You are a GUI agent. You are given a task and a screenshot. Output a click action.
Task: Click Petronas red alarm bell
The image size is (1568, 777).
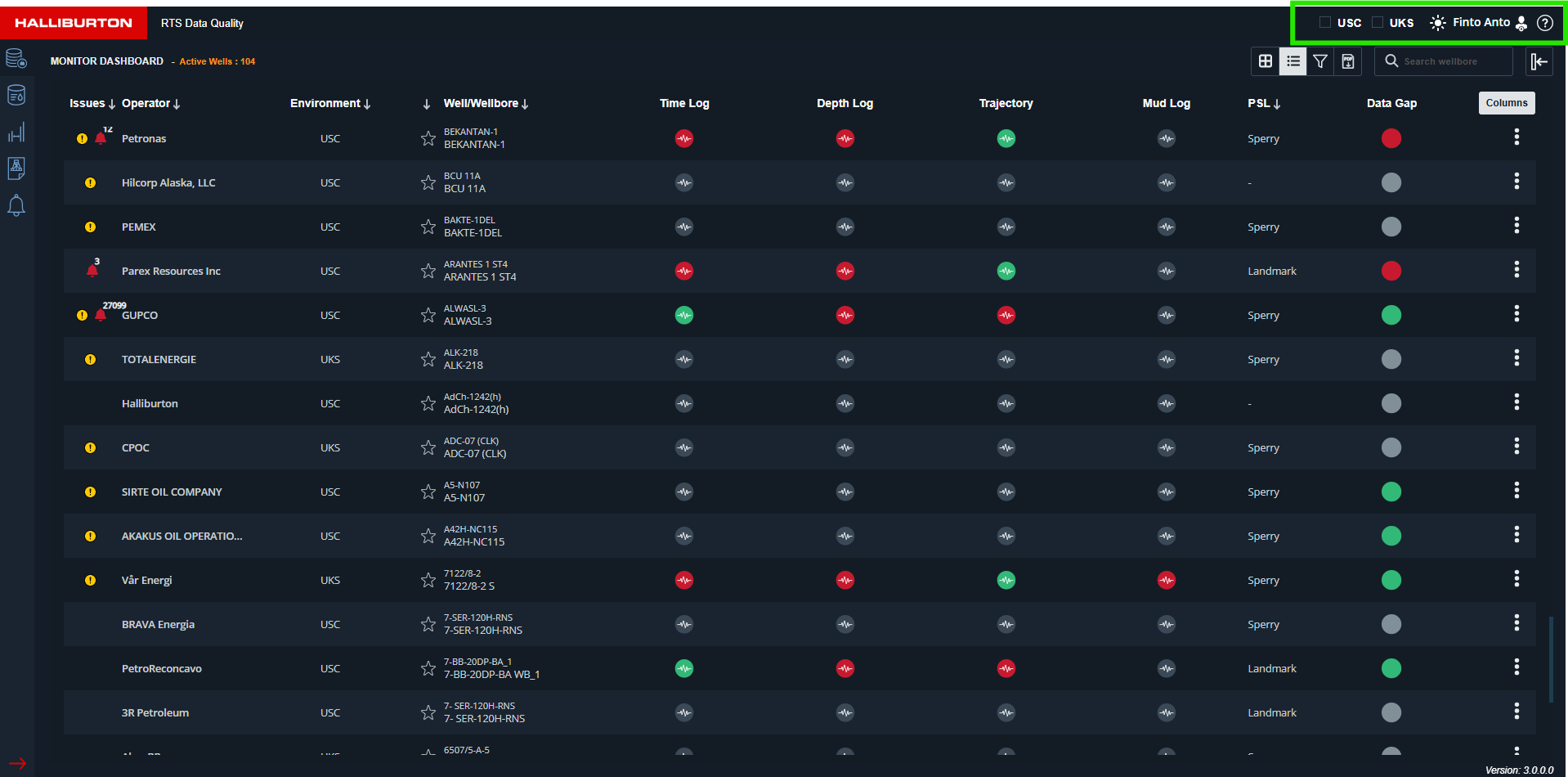[101, 138]
